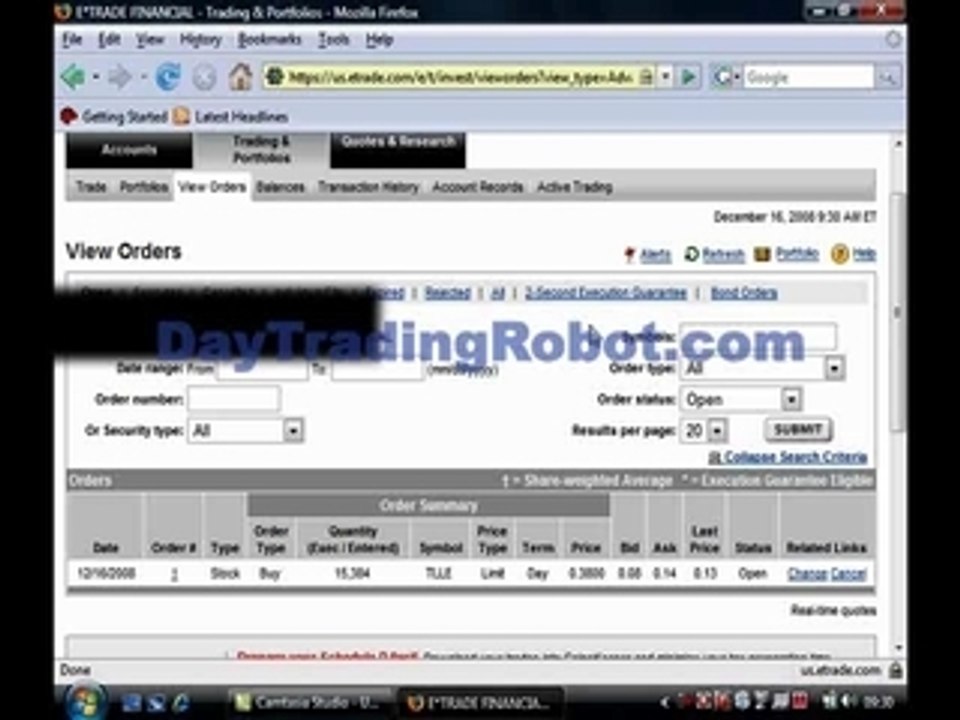Open the File menu
The height and width of the screenshot is (720, 960).
pyautogui.click(x=72, y=40)
